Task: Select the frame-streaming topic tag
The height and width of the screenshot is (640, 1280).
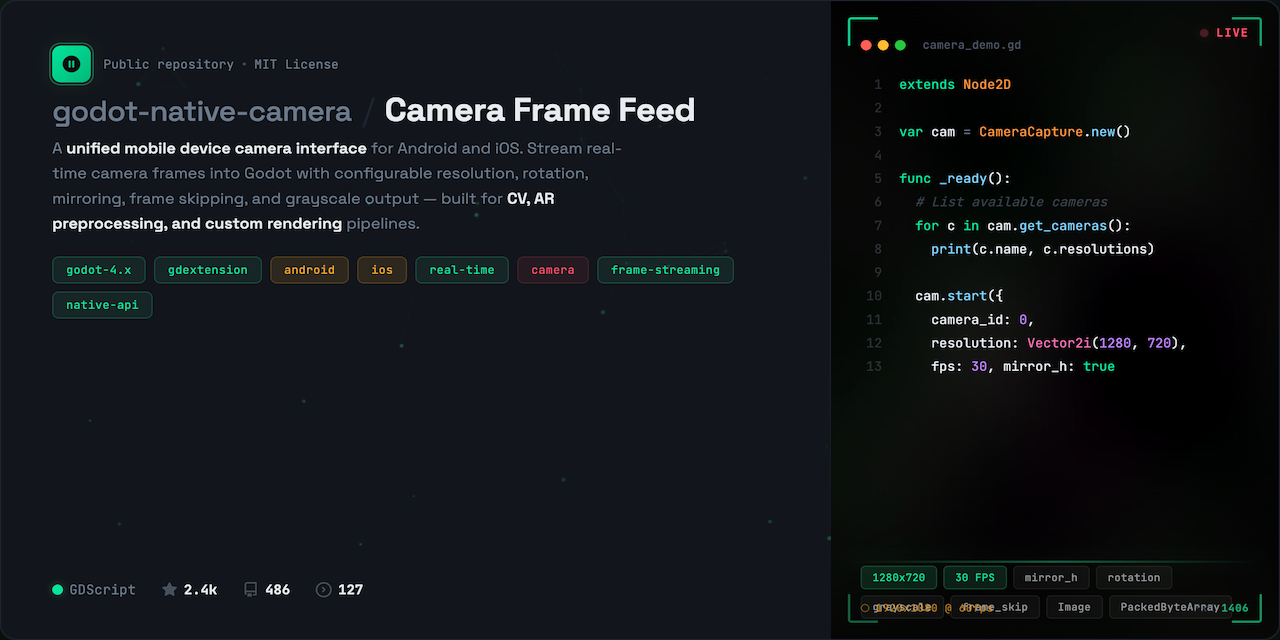Action: click(x=665, y=270)
